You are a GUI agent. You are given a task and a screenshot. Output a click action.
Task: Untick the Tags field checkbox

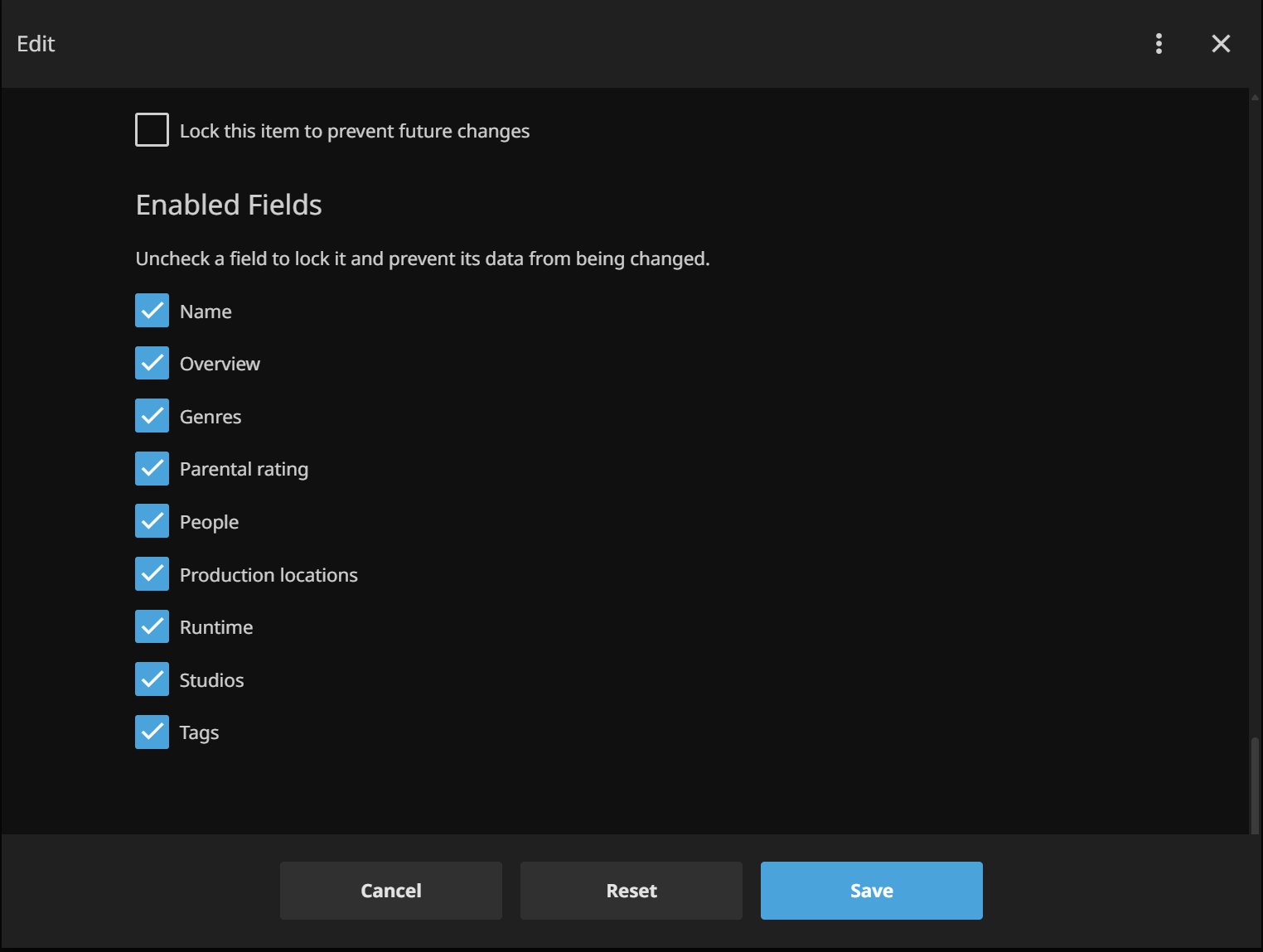(x=152, y=732)
